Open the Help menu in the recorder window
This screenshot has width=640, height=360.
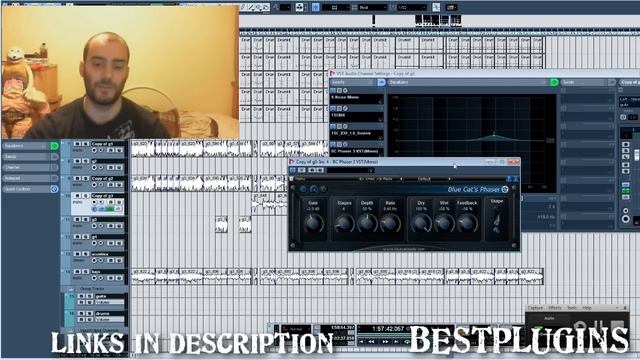tap(587, 308)
